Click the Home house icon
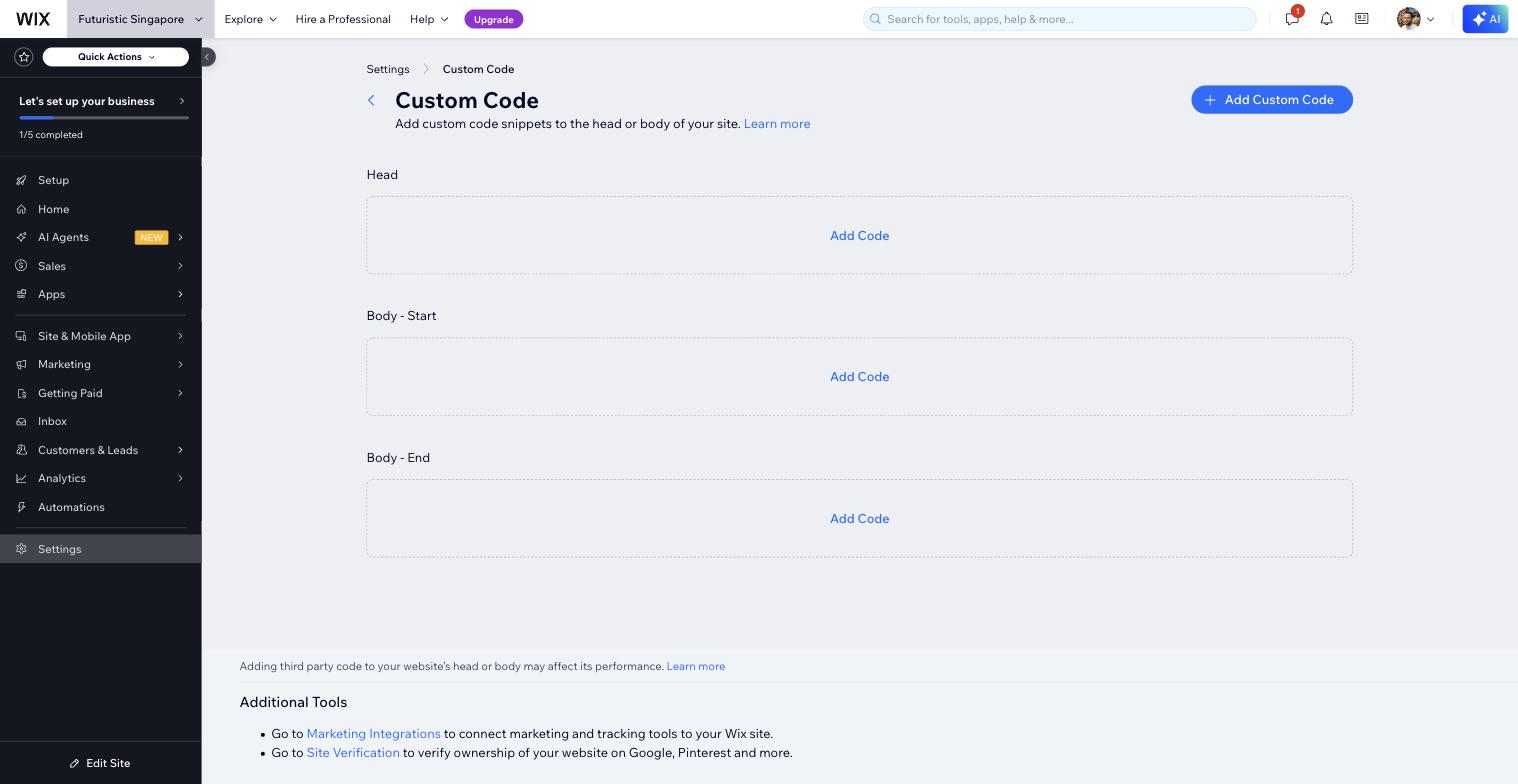This screenshot has width=1518, height=784. pos(21,209)
